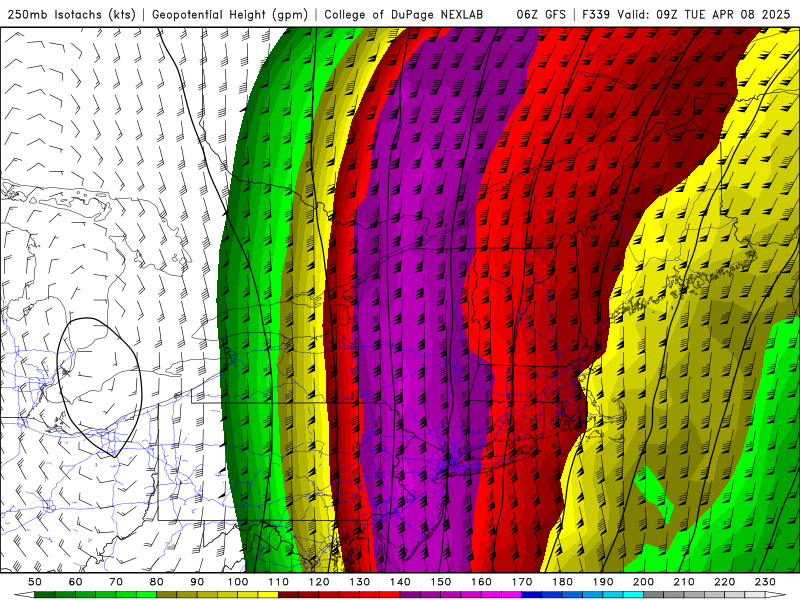
Task: Click the dark olive swatch starting at 80
Action: tap(166, 595)
